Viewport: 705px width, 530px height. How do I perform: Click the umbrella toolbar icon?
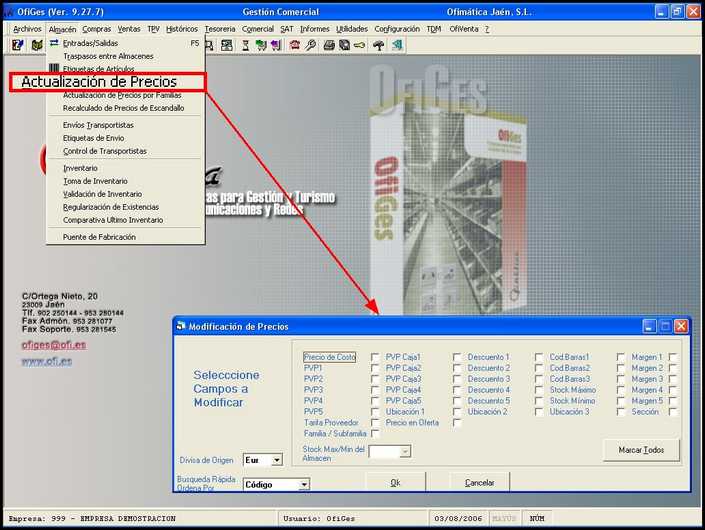coord(379,45)
